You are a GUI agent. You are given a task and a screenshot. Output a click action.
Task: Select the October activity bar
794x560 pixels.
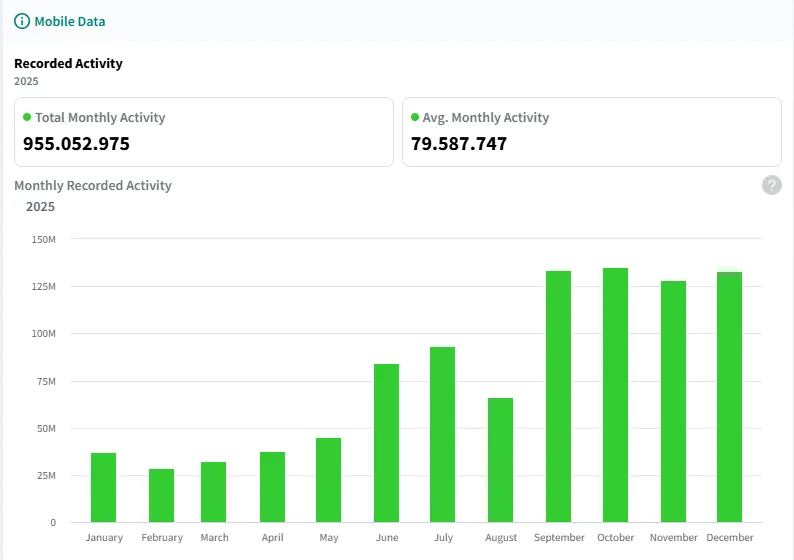pyautogui.click(x=615, y=394)
